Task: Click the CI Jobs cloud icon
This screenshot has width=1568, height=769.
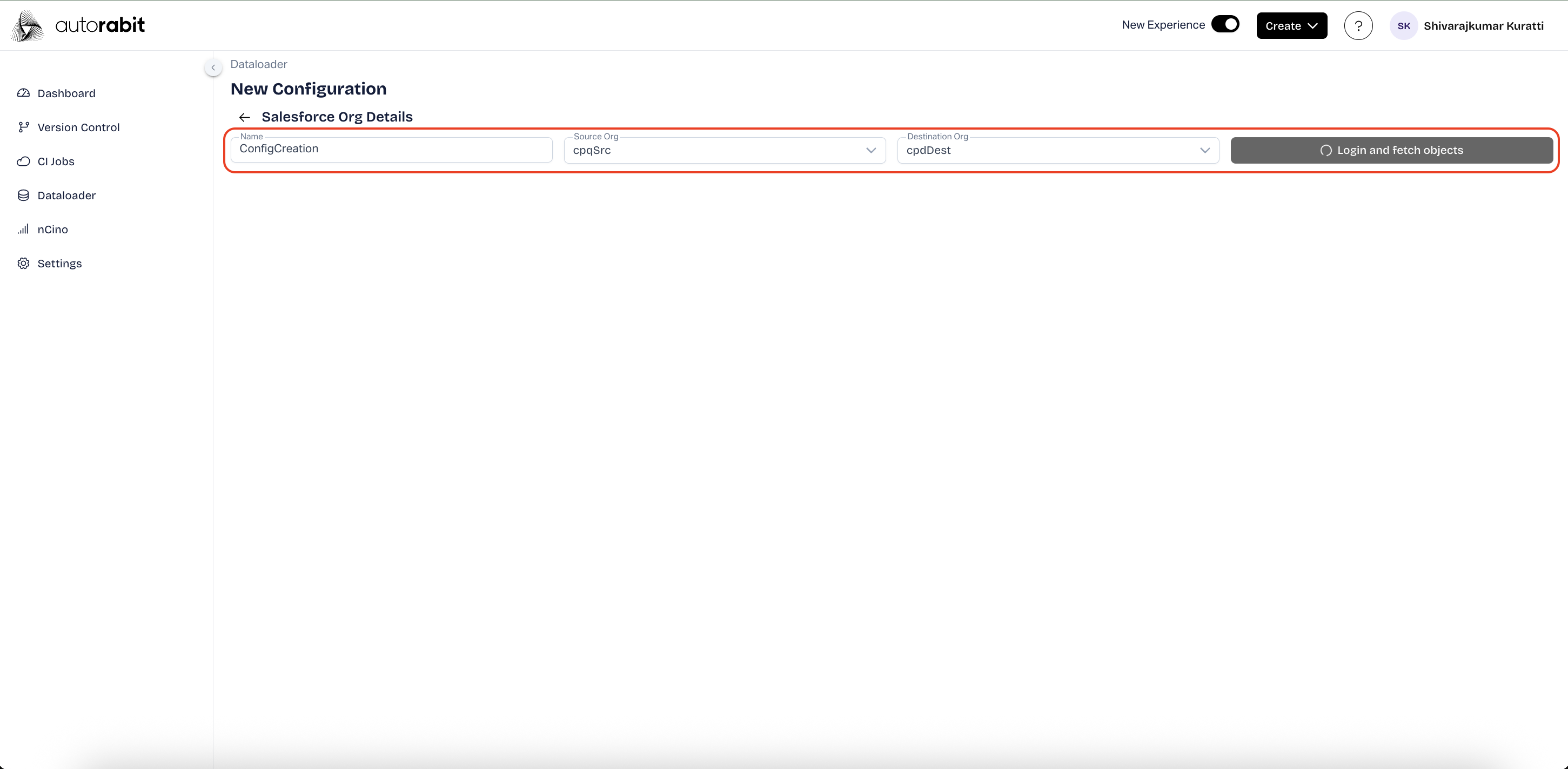Action: (23, 161)
